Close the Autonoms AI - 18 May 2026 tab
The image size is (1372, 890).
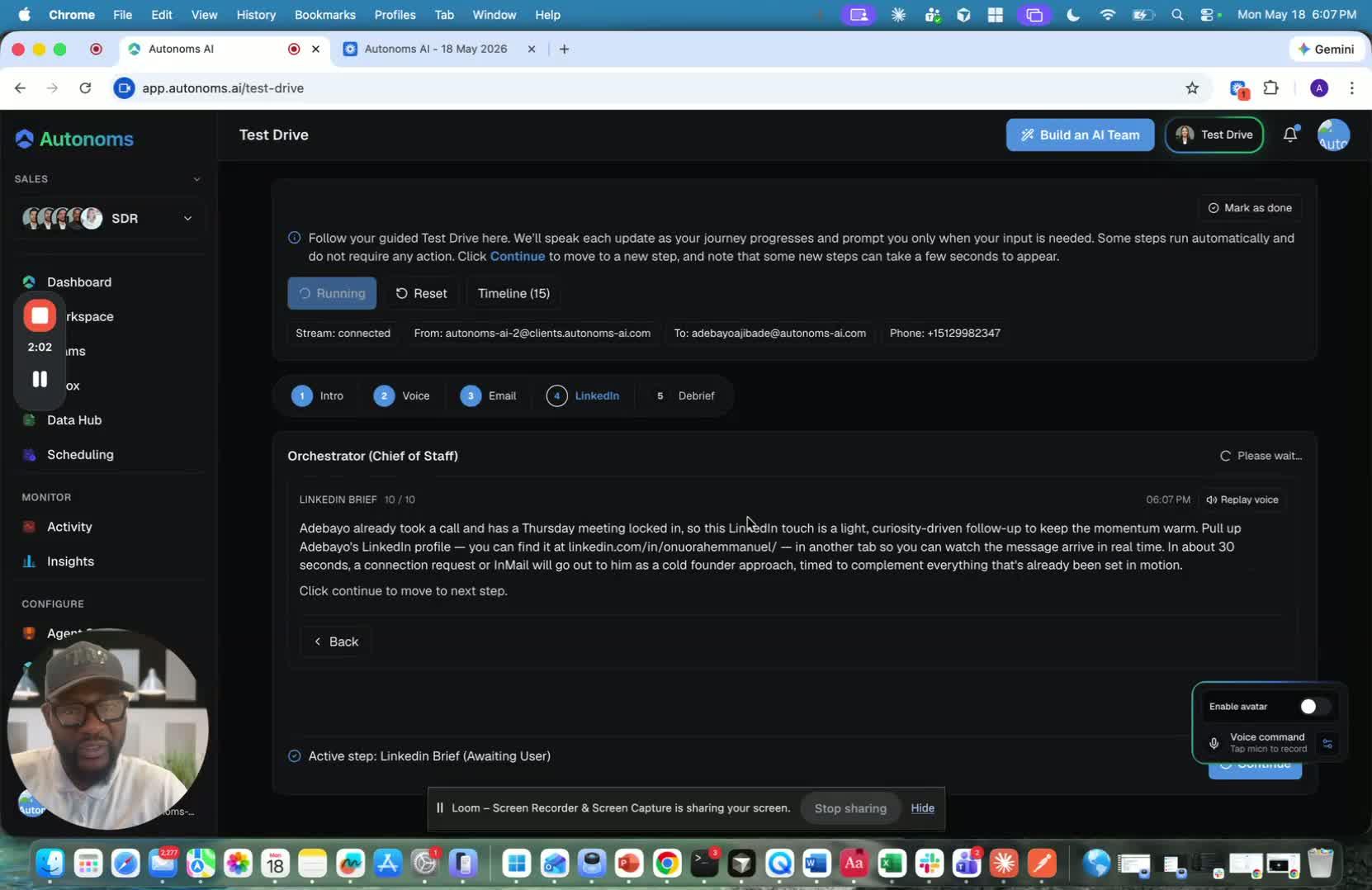click(x=532, y=49)
